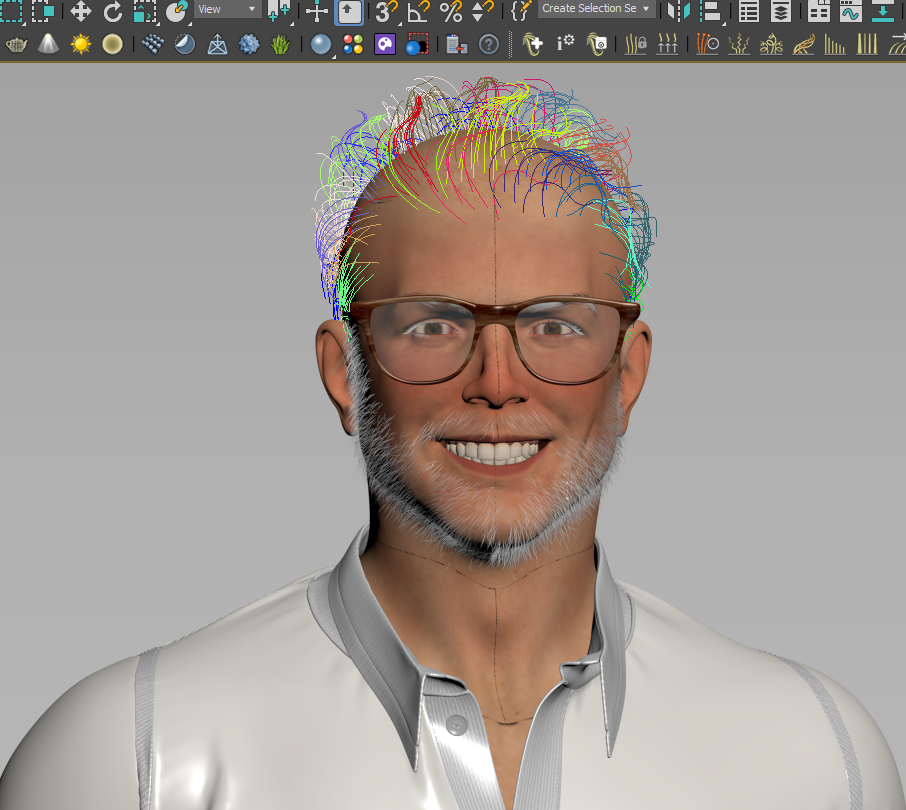Open the View coordinate system dropdown
This screenshot has height=810, width=906.
(227, 9)
